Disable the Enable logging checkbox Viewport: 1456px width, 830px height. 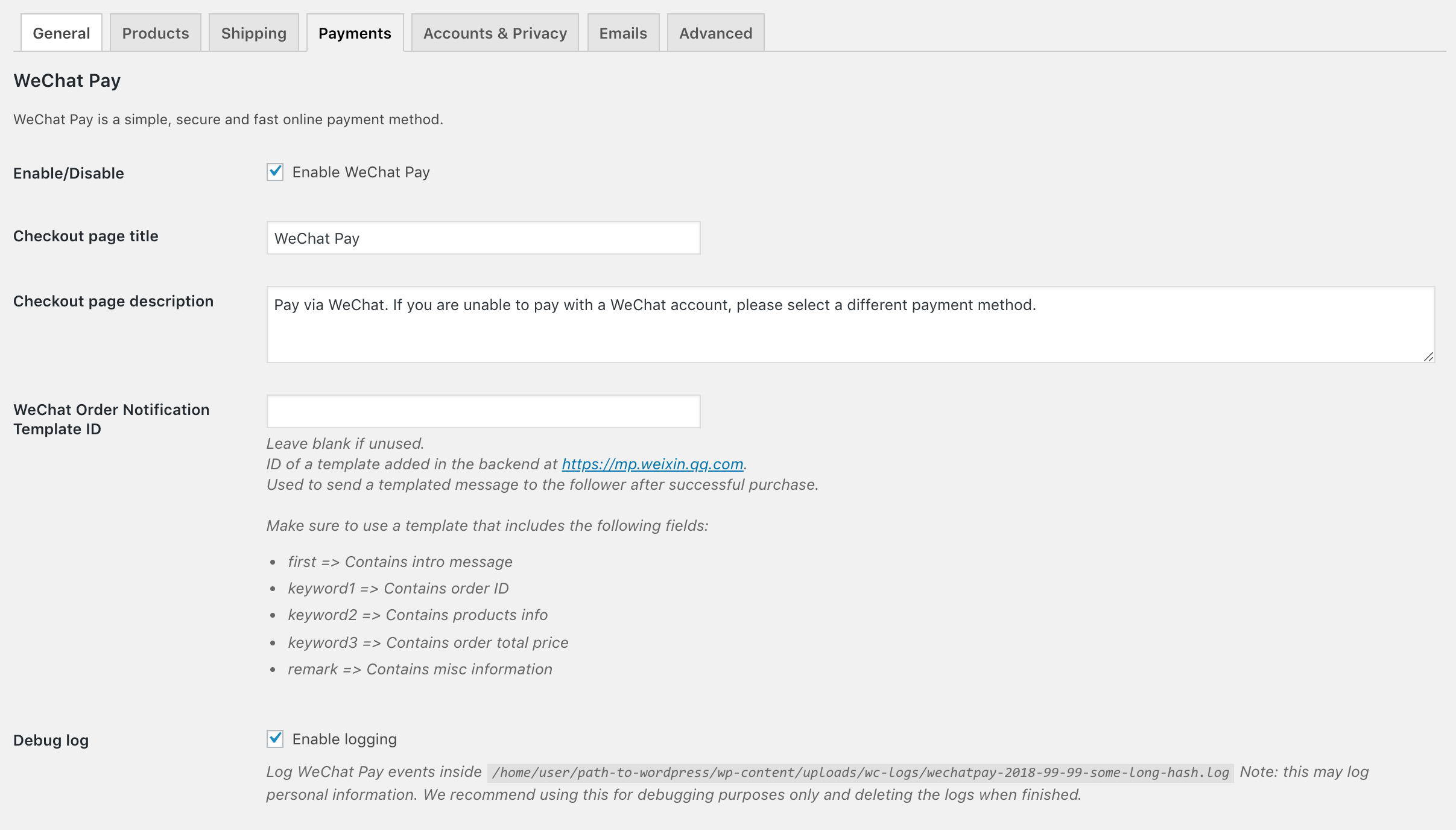(x=275, y=739)
